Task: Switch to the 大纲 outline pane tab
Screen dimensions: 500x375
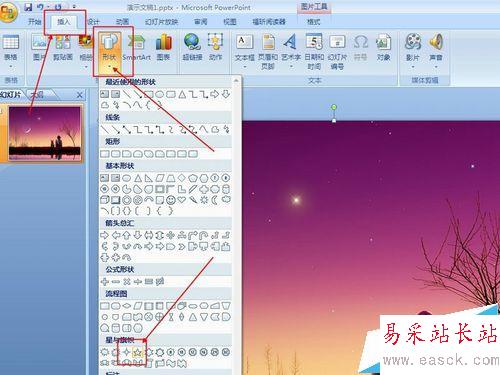Action: tap(37, 95)
